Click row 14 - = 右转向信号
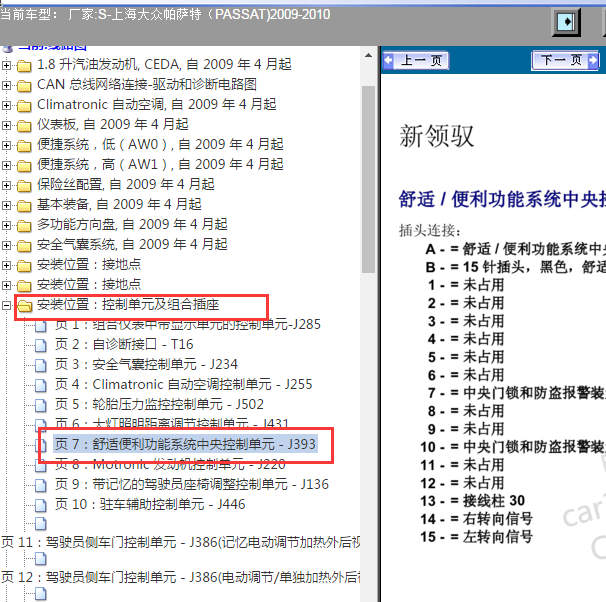Screen dimensions: 606x602 click(477, 519)
